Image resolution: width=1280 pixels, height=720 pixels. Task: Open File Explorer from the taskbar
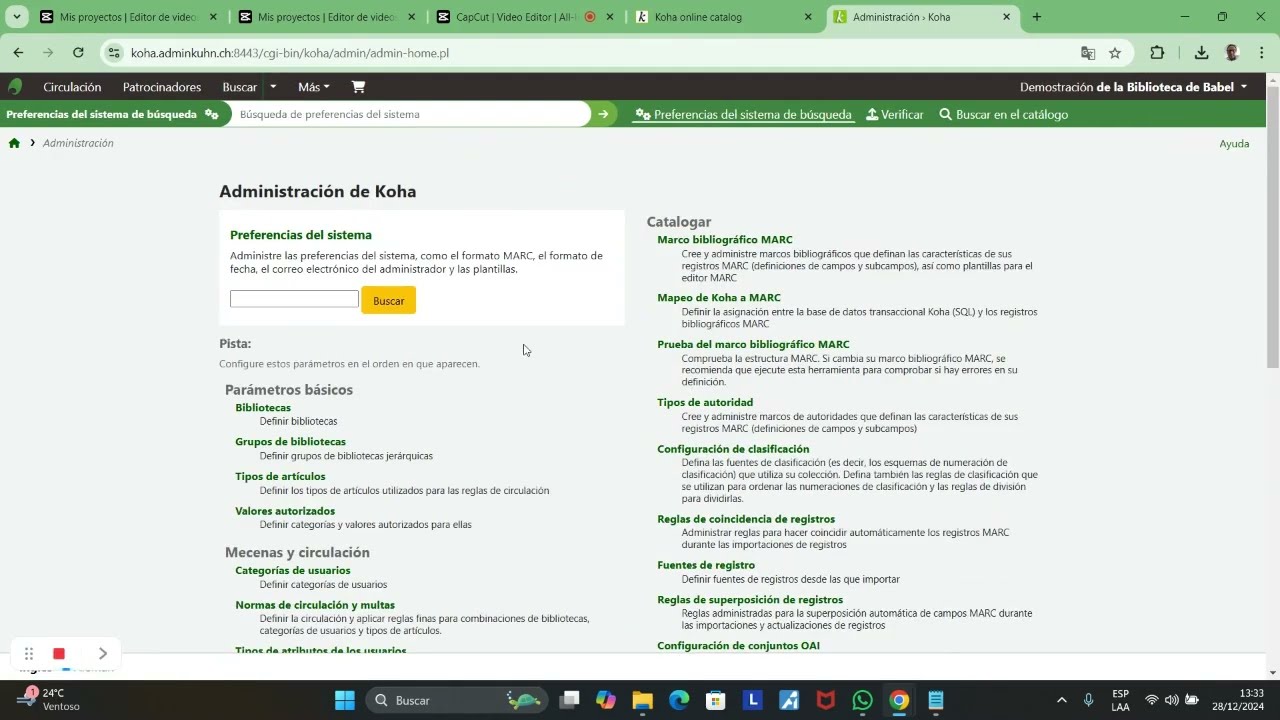642,700
